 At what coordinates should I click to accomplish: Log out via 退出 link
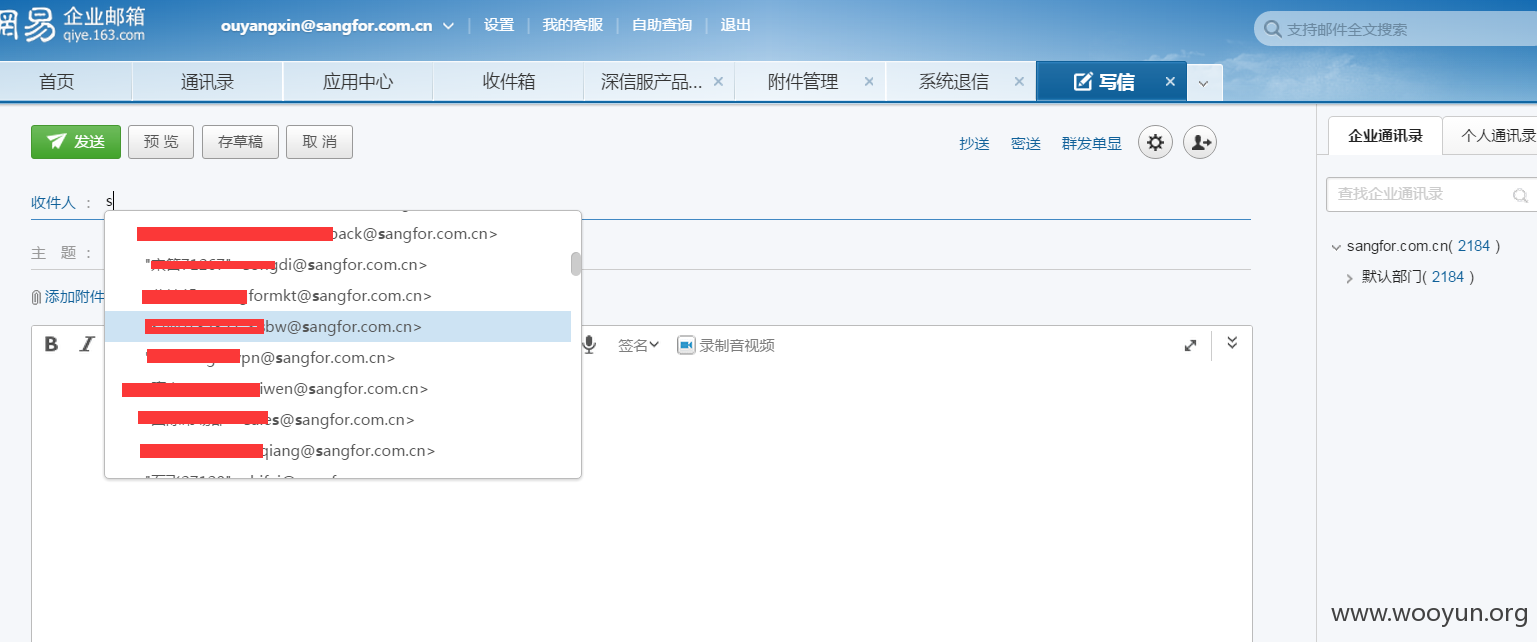(736, 25)
